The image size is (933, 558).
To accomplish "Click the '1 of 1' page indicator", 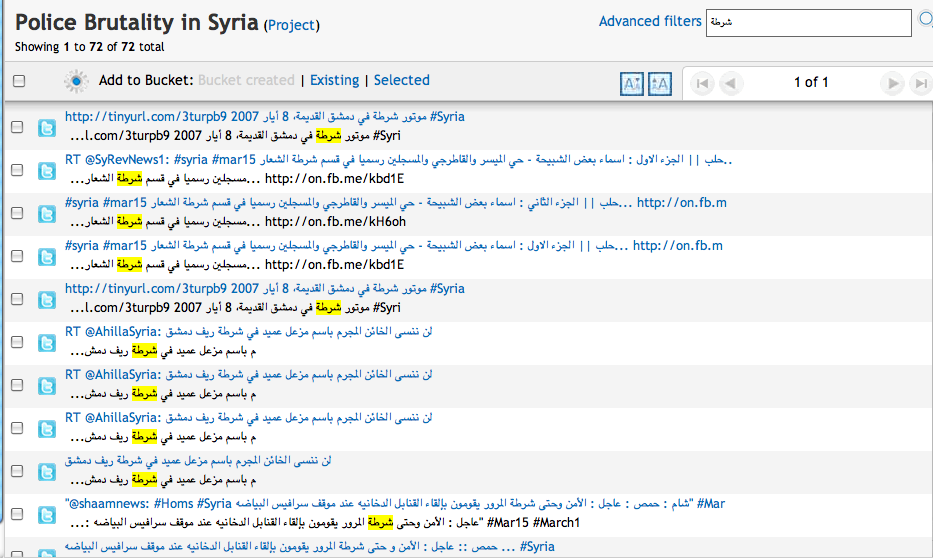I will click(x=811, y=83).
